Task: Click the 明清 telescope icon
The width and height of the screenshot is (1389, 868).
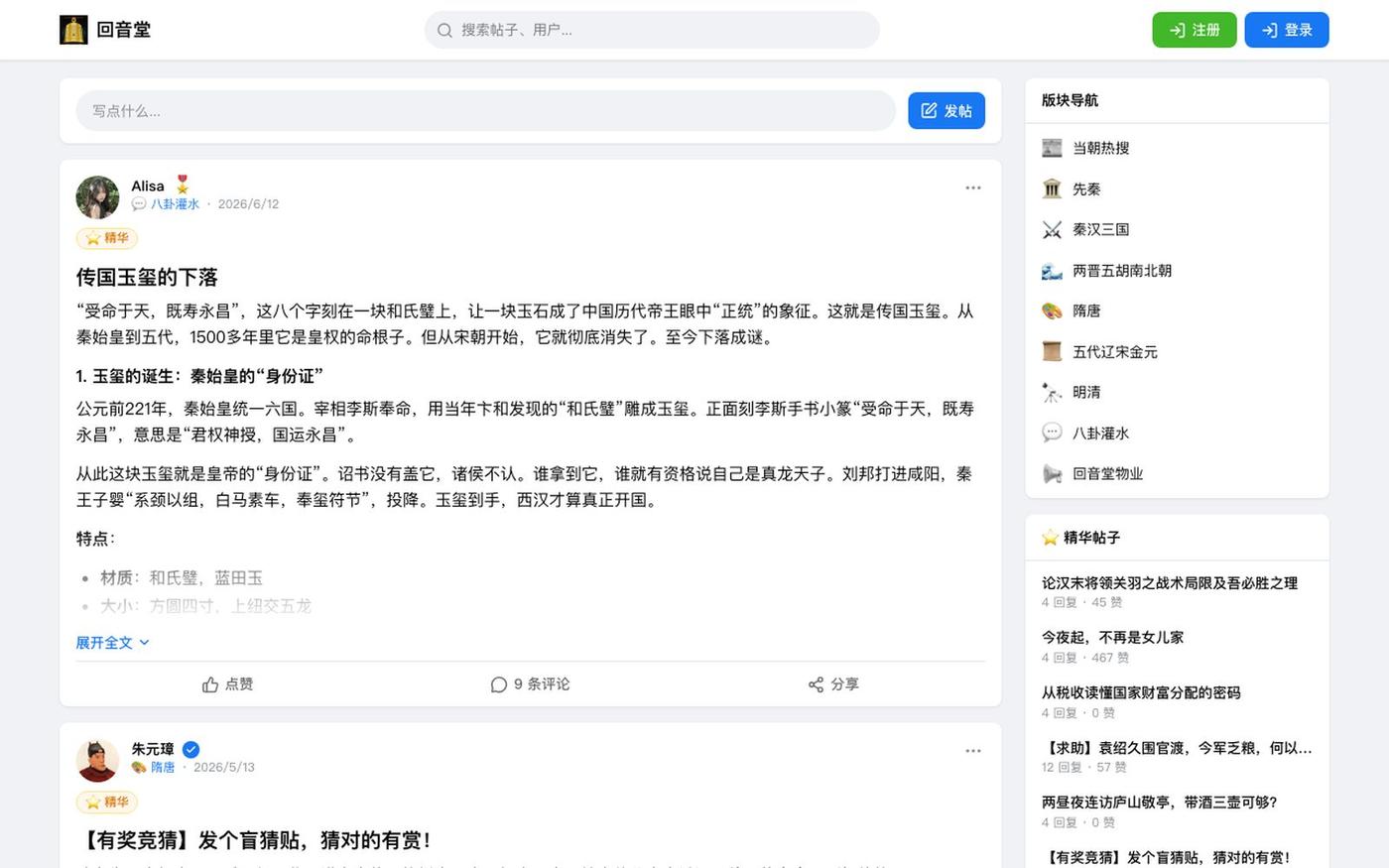Action: coord(1052,392)
